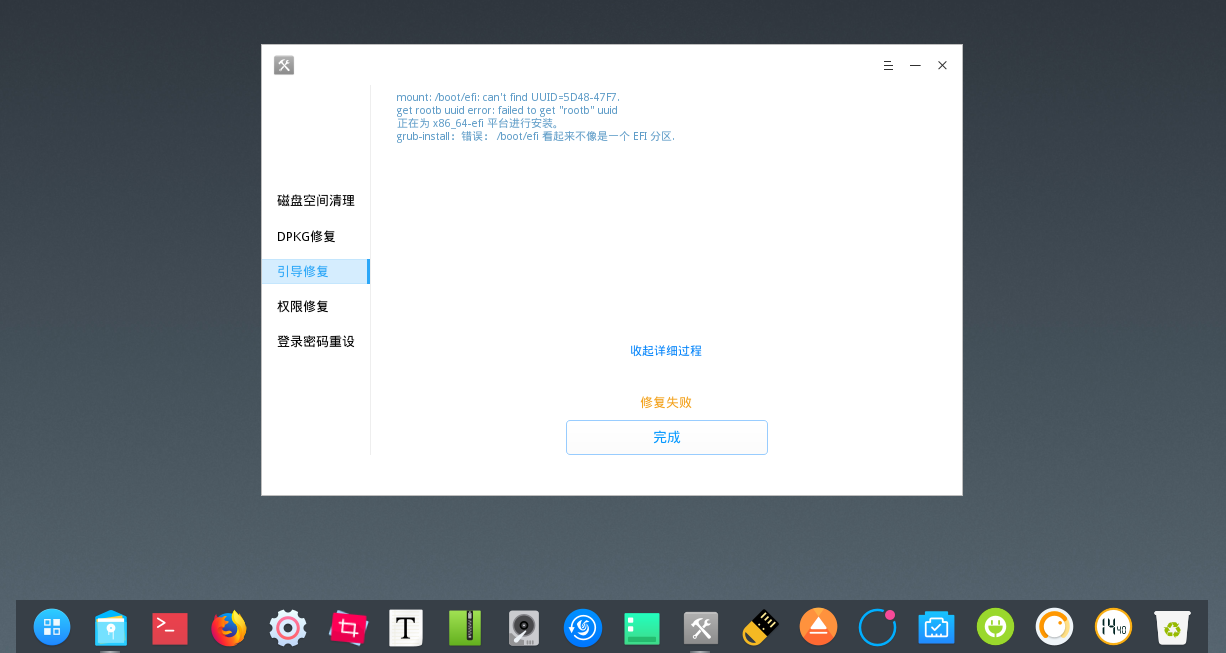
Task: Open the text editor from the dock
Action: coord(405,628)
